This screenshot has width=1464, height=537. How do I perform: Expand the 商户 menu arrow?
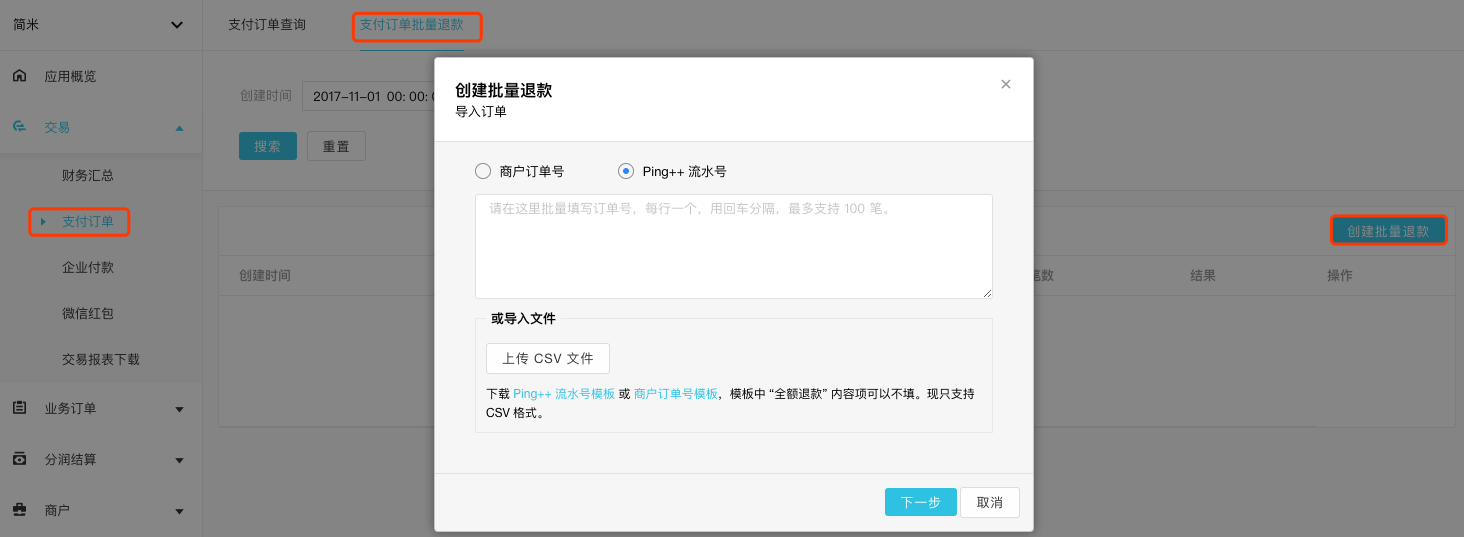click(179, 511)
